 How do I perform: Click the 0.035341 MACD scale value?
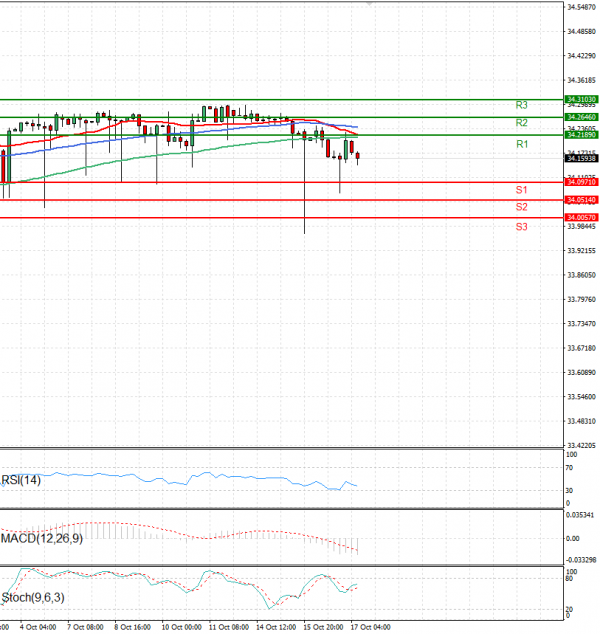click(x=580, y=515)
